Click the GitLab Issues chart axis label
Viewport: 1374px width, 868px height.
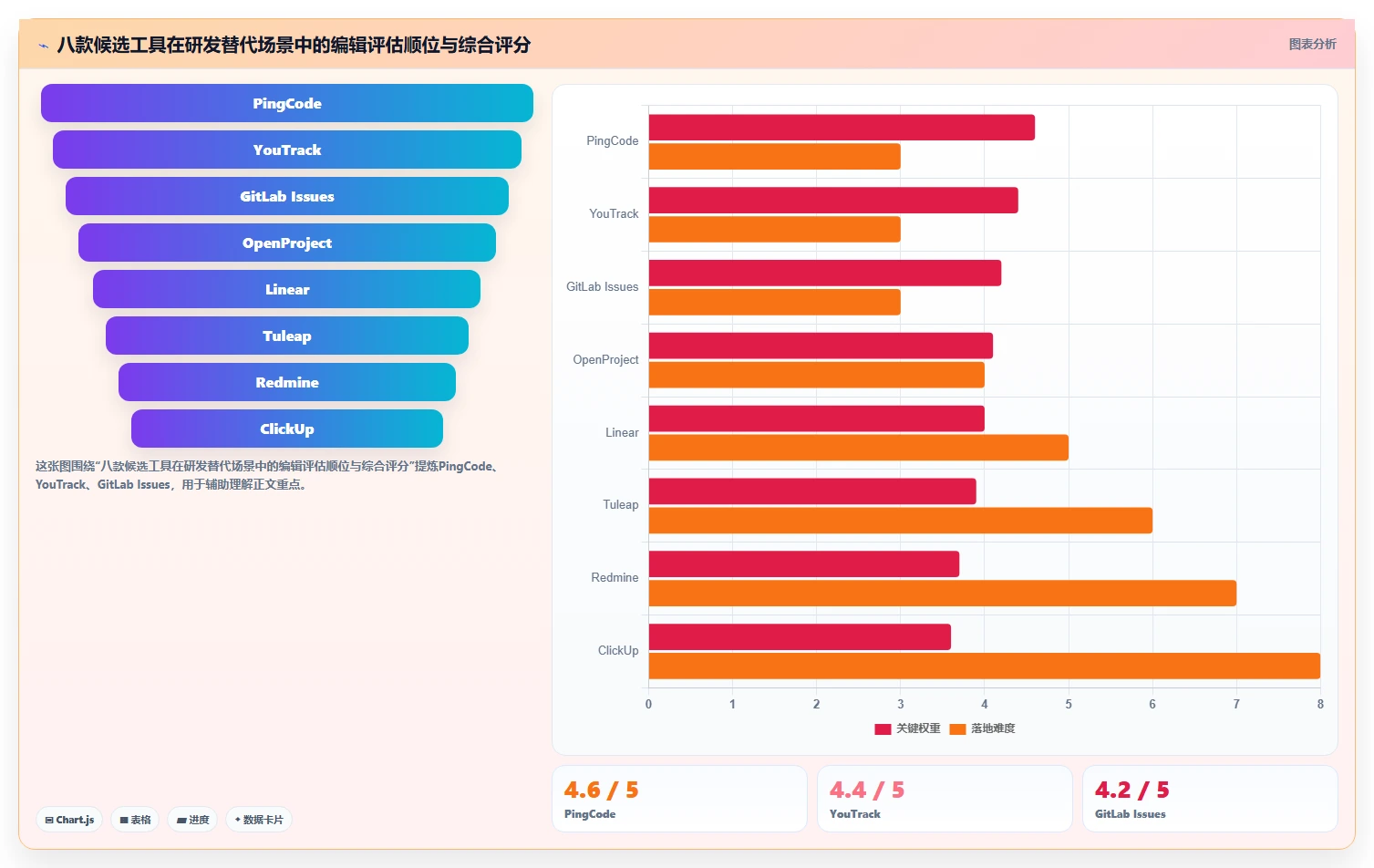coord(602,287)
